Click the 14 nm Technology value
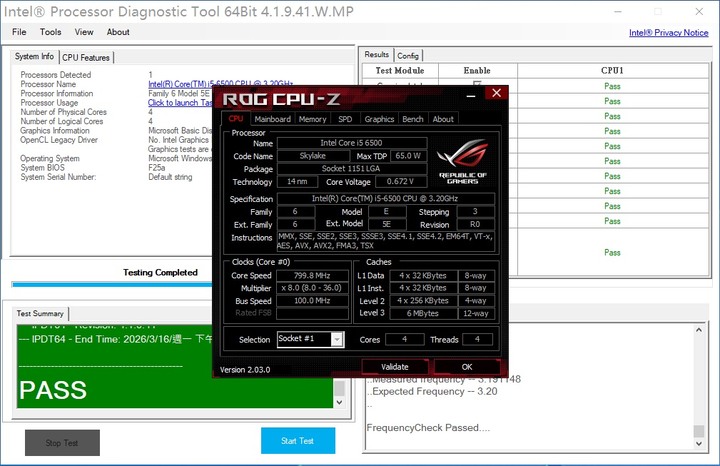 [298, 181]
